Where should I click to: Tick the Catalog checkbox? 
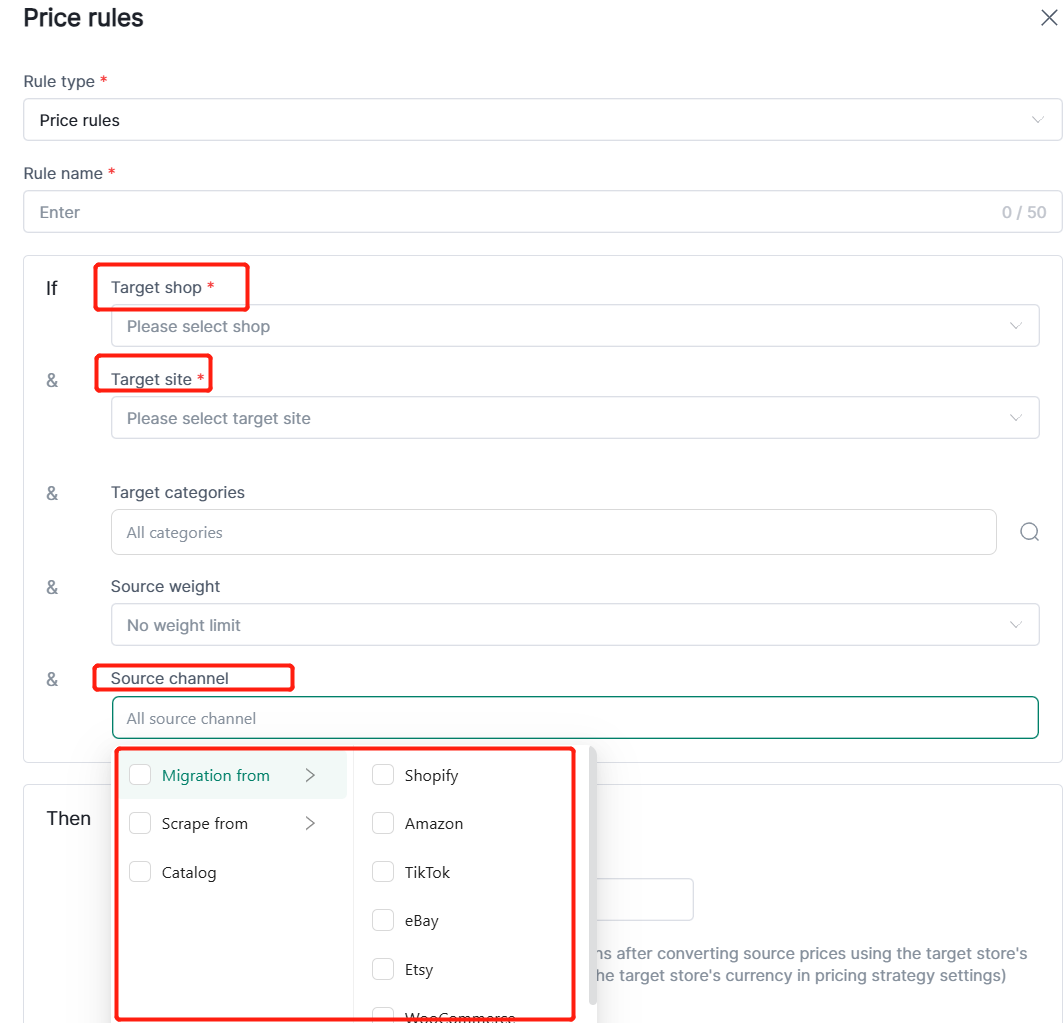coord(141,872)
